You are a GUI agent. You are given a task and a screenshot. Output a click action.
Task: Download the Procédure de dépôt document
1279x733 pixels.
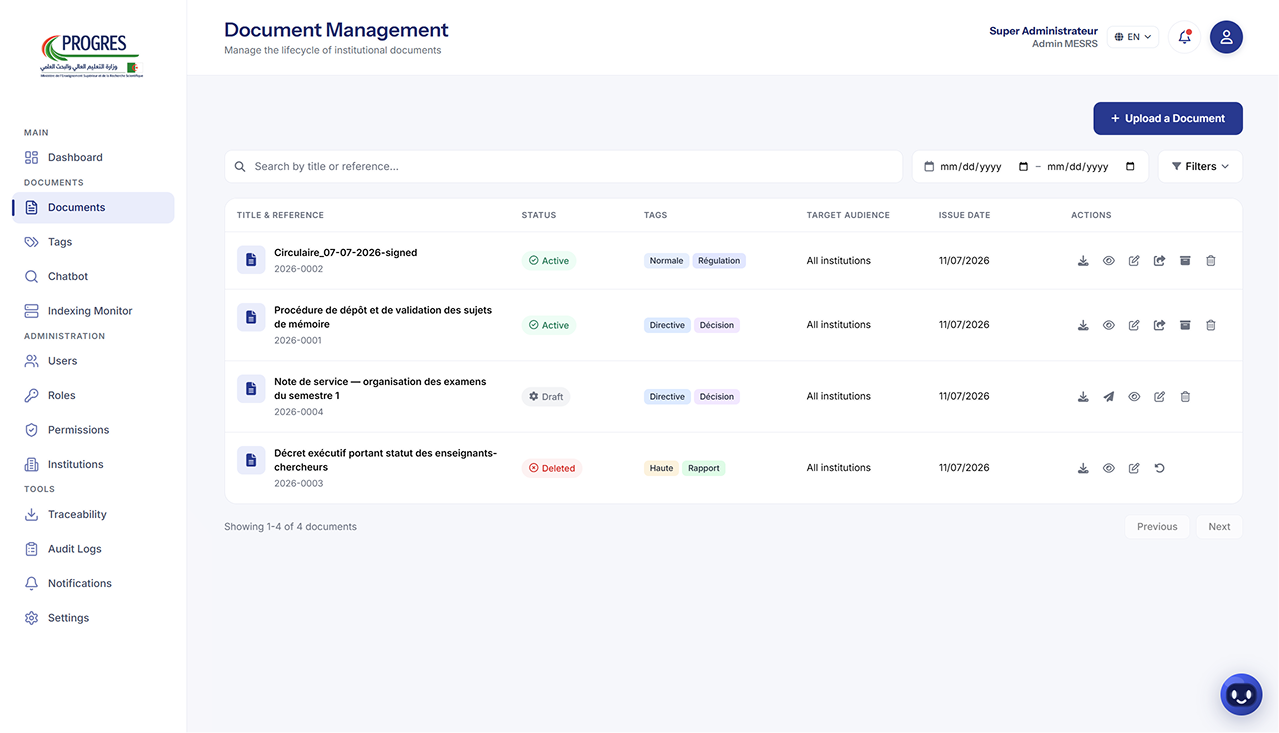tap(1083, 325)
